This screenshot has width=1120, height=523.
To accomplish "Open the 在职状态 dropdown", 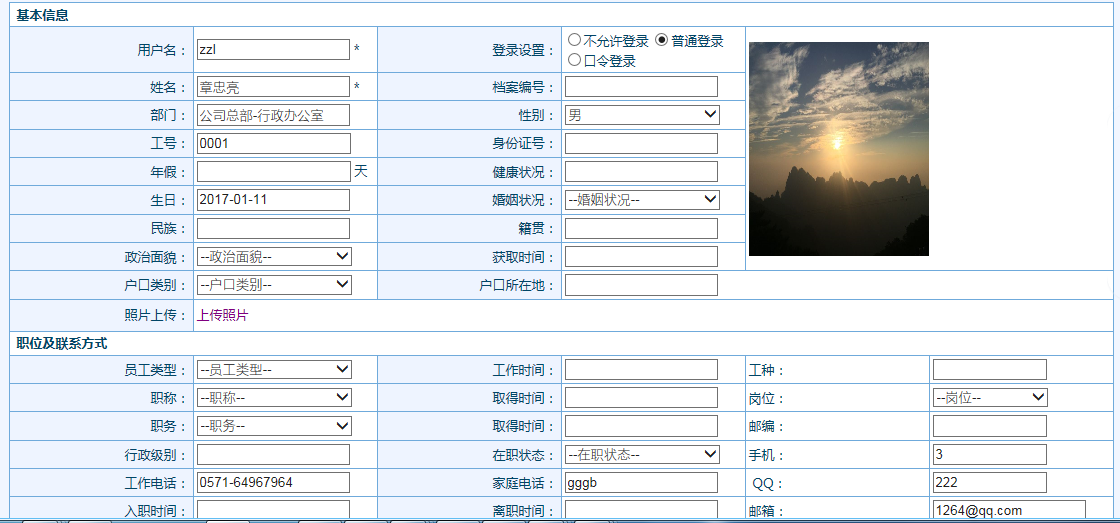I will click(x=642, y=454).
